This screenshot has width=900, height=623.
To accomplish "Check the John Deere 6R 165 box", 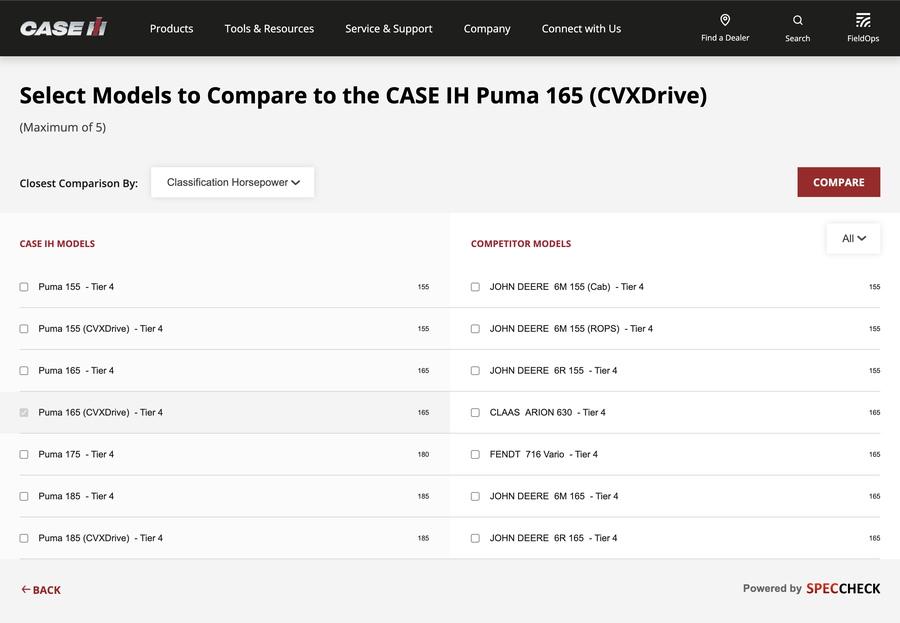I will click(475, 538).
